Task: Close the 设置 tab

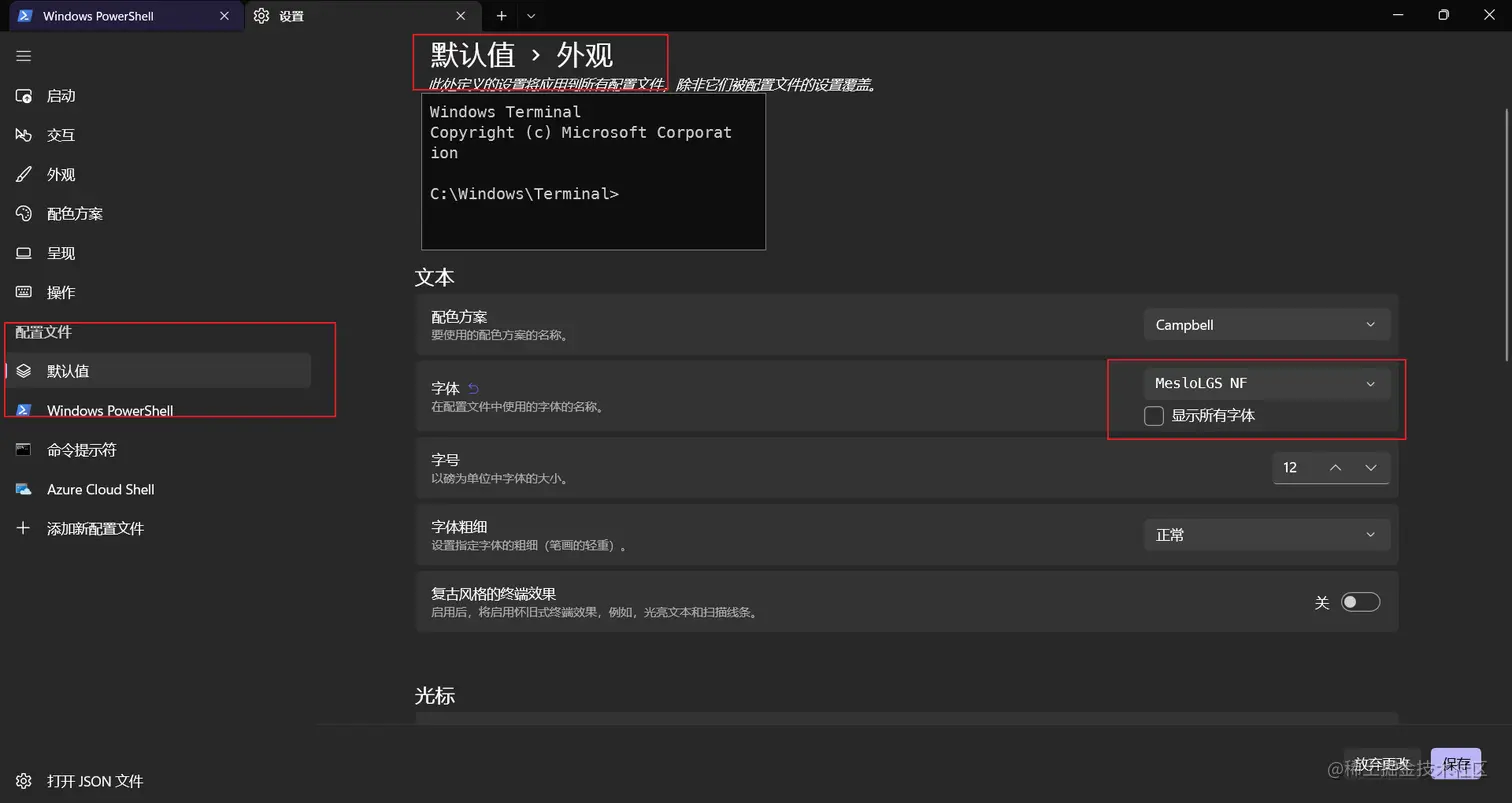Action: 461,16
